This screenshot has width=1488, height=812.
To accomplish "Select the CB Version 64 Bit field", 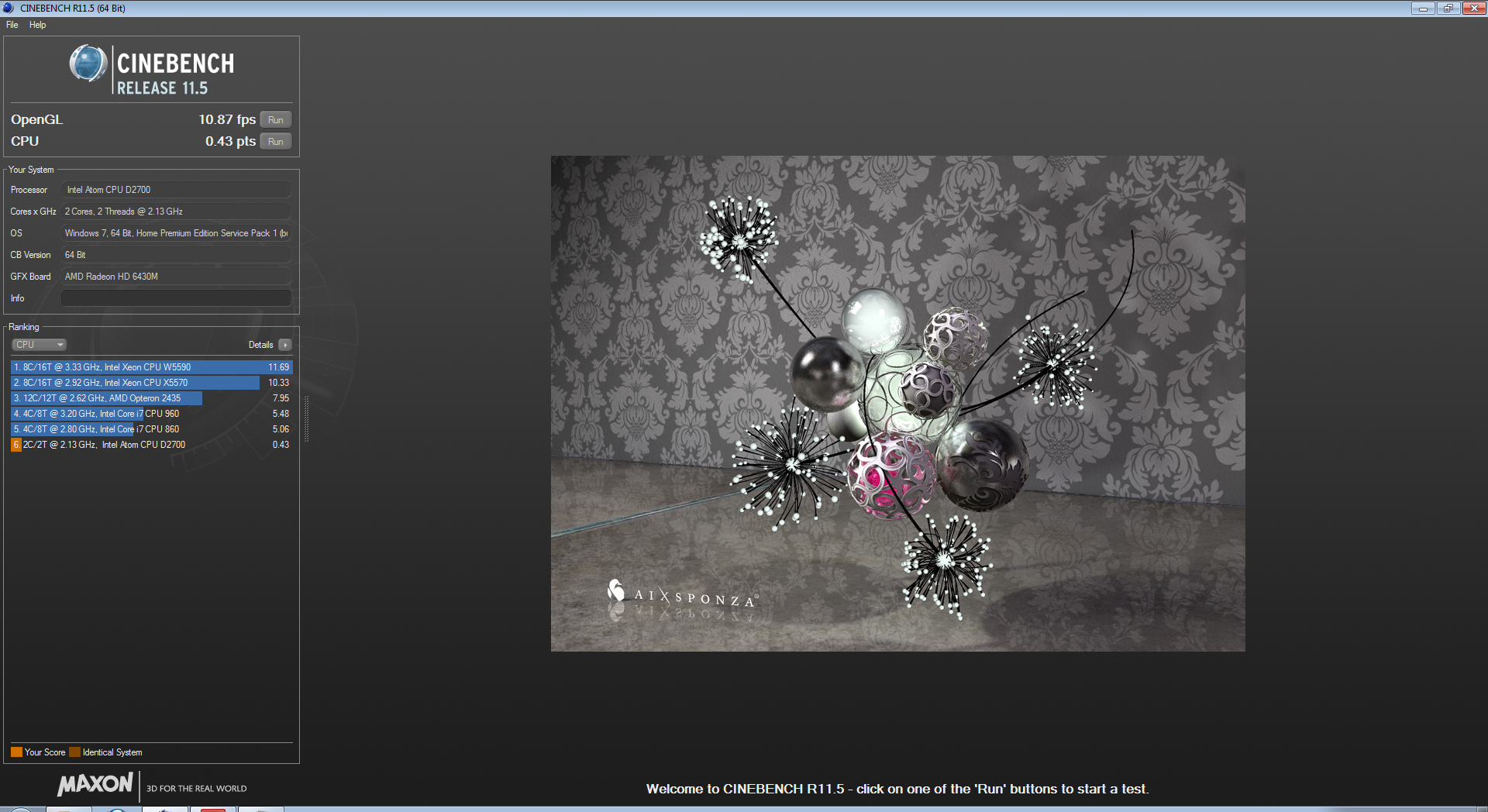I will pos(176,255).
